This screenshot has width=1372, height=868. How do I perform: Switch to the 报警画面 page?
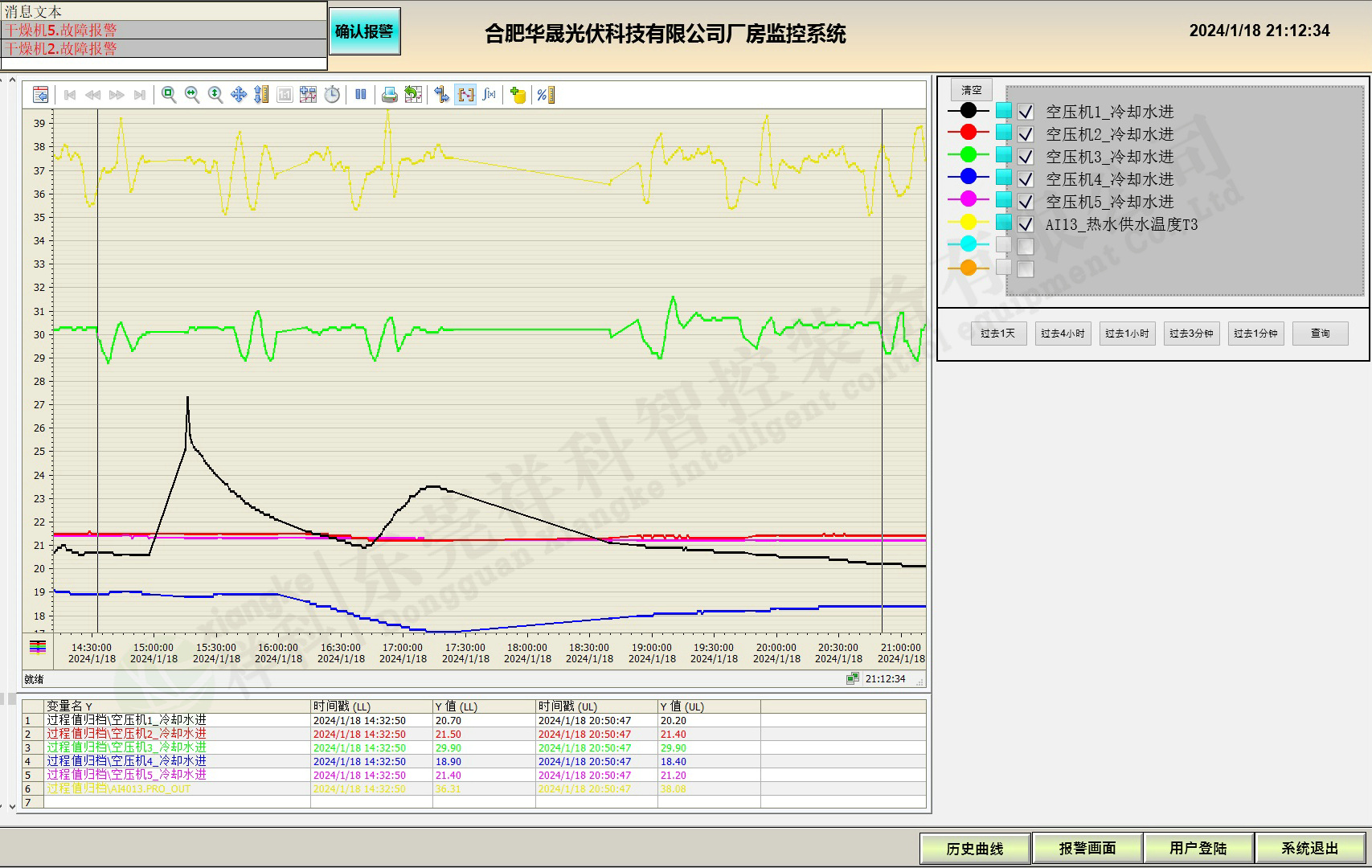(1087, 848)
